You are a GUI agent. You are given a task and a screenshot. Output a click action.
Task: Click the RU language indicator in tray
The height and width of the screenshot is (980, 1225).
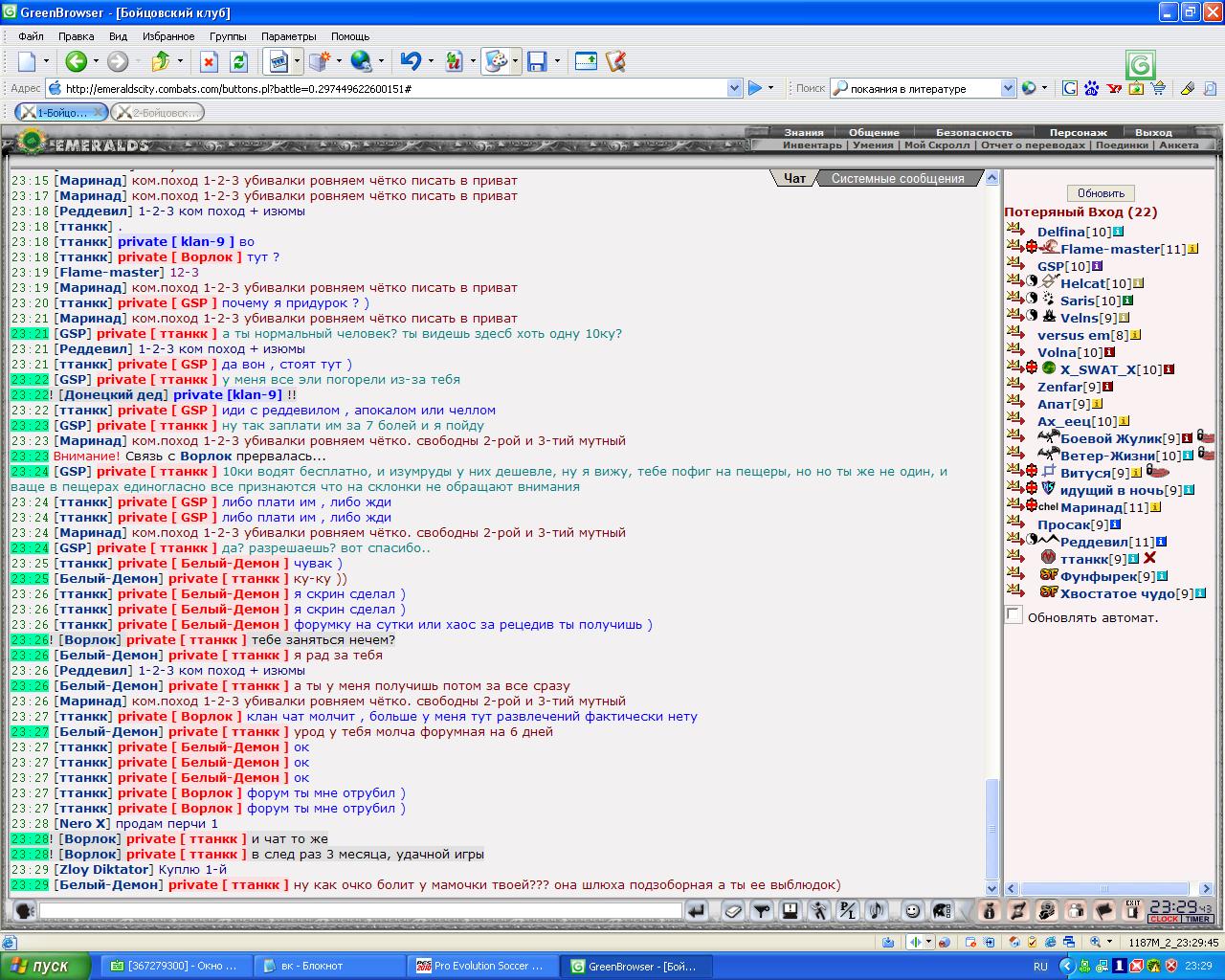pyautogui.click(x=1040, y=967)
